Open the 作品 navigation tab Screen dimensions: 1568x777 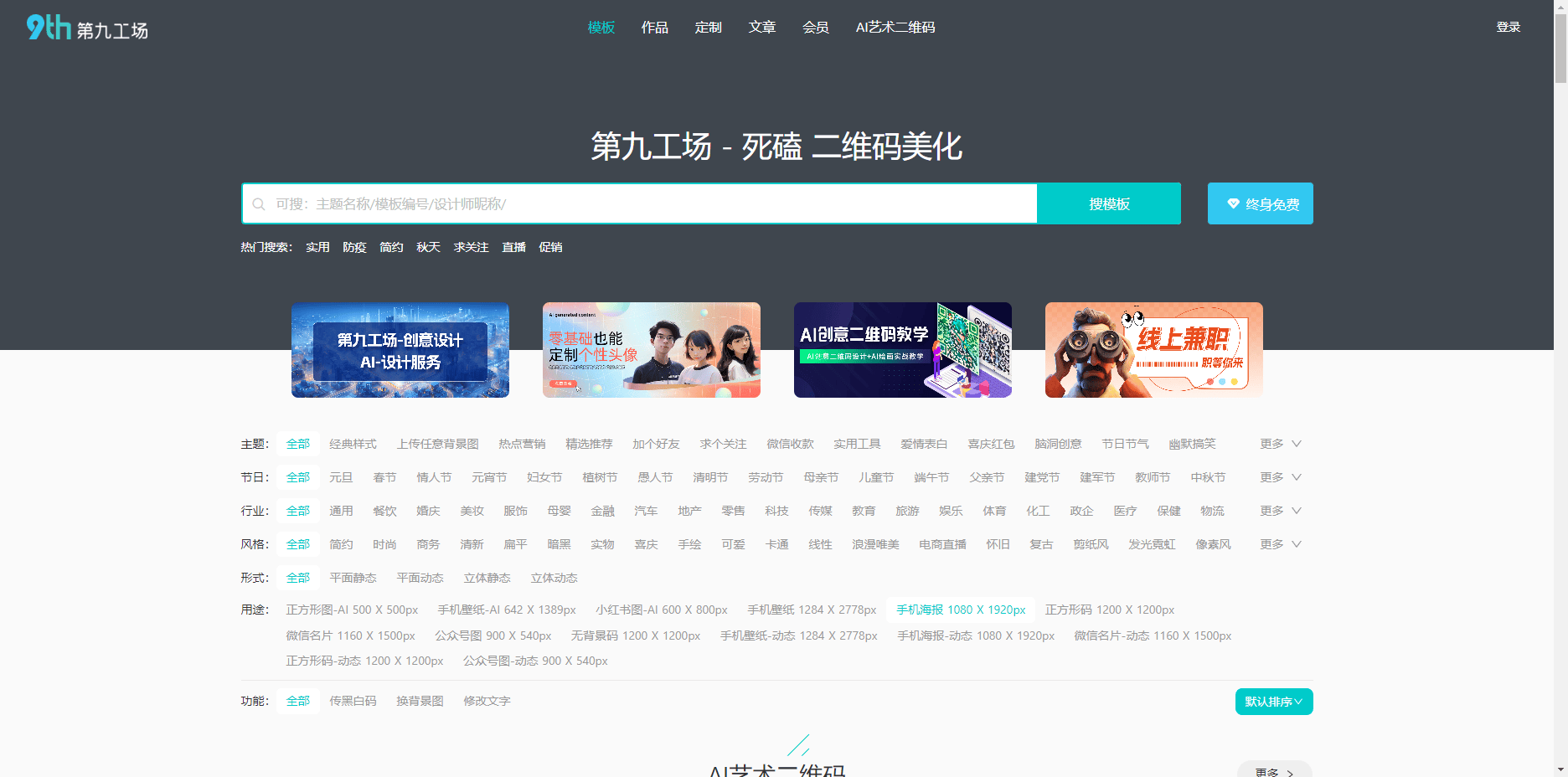pyautogui.click(x=654, y=28)
